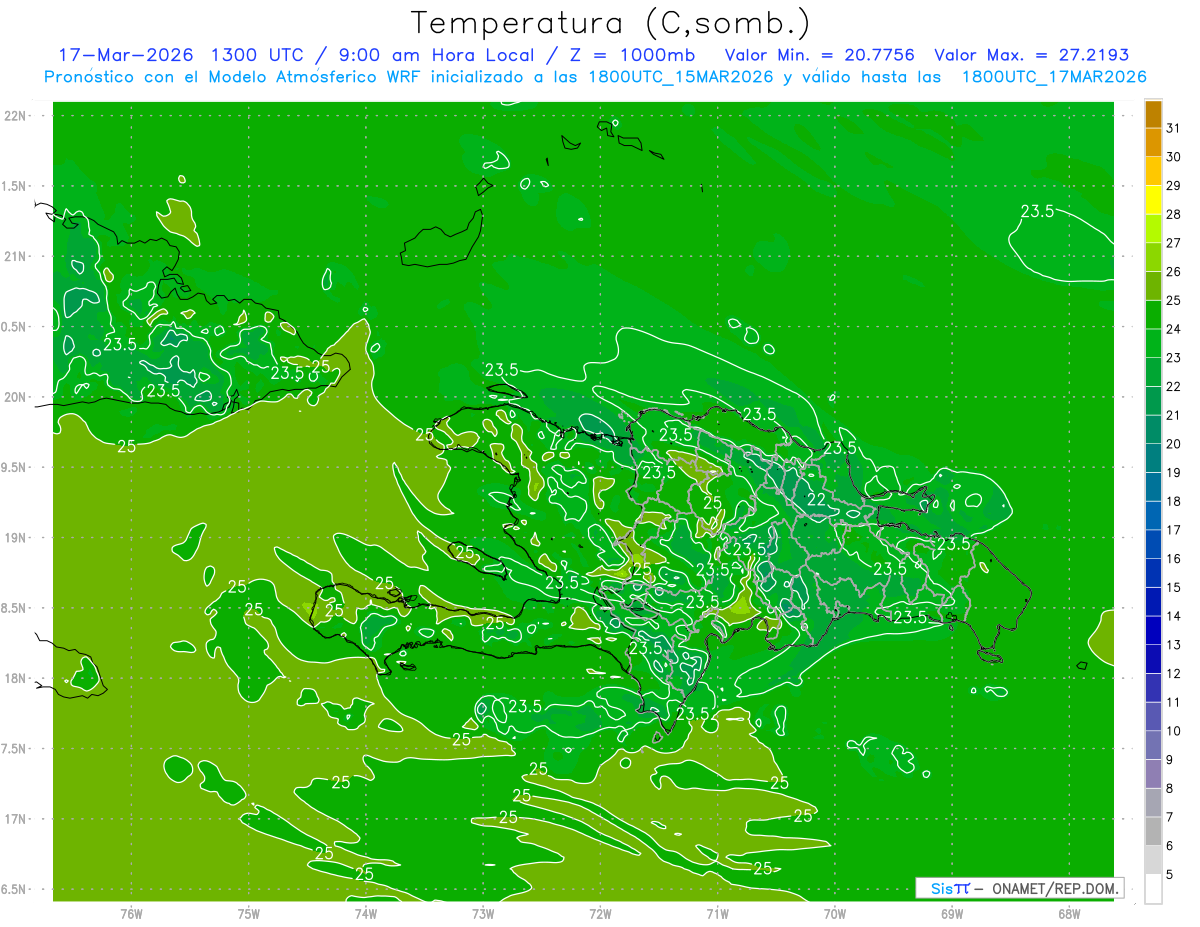Select the 17-Mar-2026 date text
This screenshot has height=927, width=1200.
(126, 55)
